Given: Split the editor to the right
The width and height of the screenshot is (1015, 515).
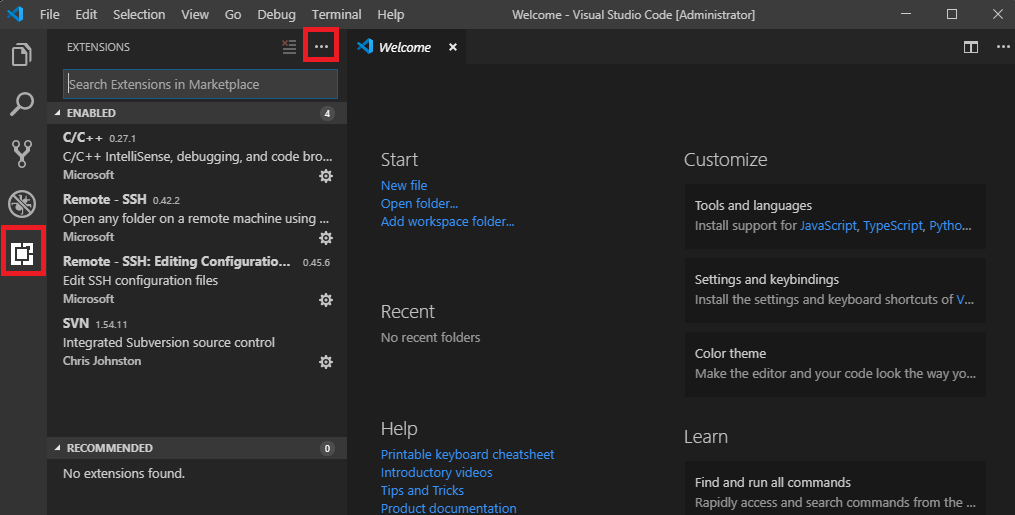Looking at the screenshot, I should (970, 47).
